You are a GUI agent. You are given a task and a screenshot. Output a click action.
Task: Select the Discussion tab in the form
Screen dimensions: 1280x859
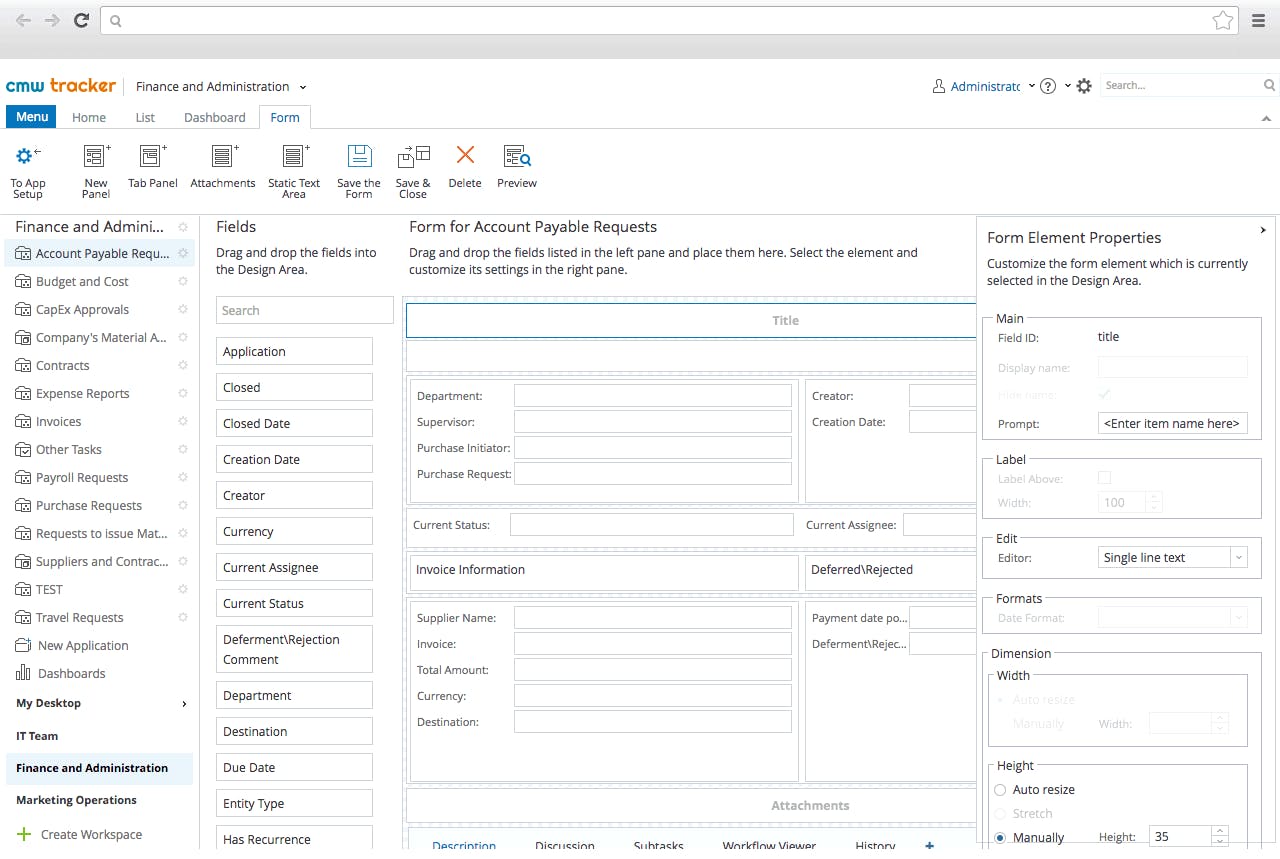[x=565, y=846]
